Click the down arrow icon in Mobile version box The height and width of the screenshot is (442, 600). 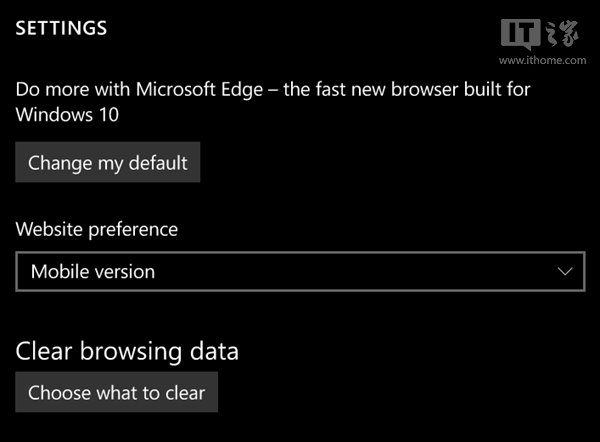(565, 271)
